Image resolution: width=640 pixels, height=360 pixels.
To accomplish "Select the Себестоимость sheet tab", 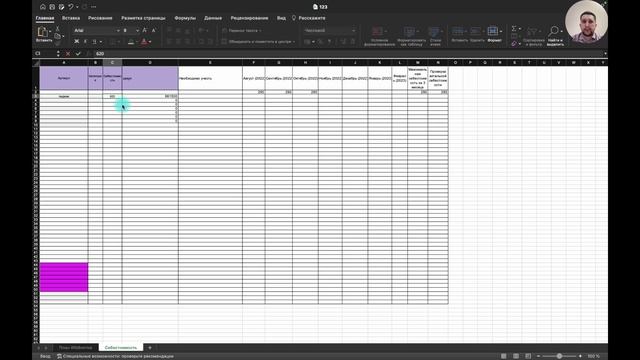I will [121, 348].
